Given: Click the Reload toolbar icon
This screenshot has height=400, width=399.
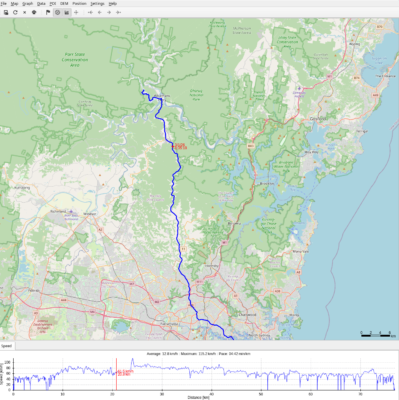Looking at the screenshot, I should 15,12.
